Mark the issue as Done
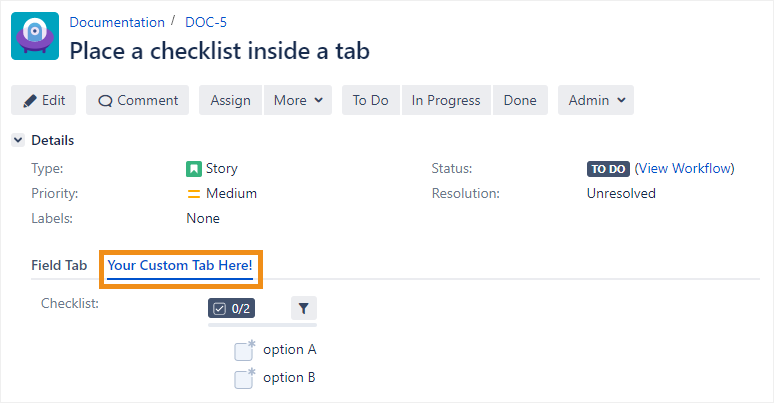Image resolution: width=774 pixels, height=403 pixels. point(520,100)
